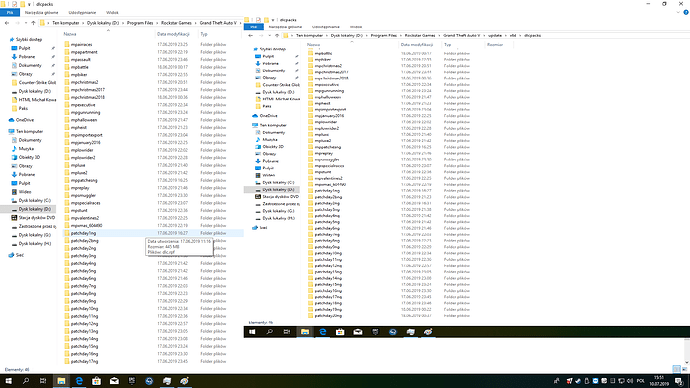
Task: Switch to the Narzędzia główne tab in the left window
Action: (x=41, y=12)
